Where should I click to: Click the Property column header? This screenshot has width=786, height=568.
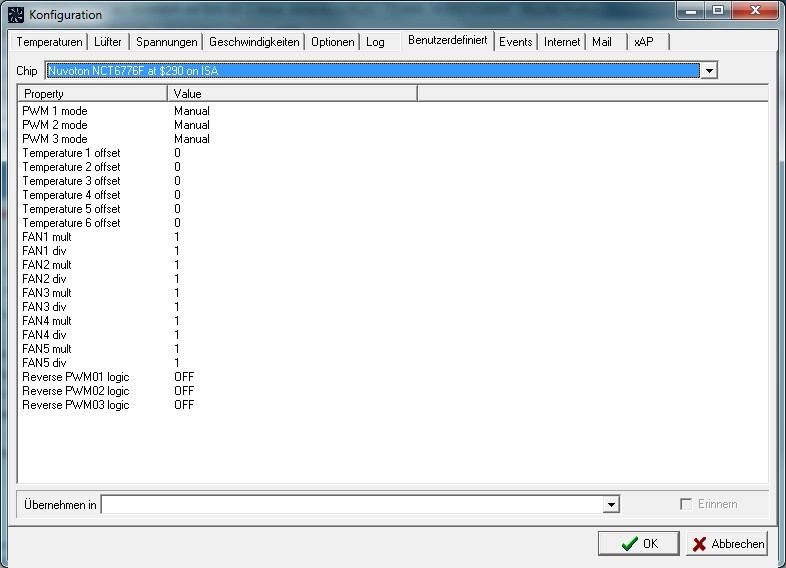pos(92,94)
